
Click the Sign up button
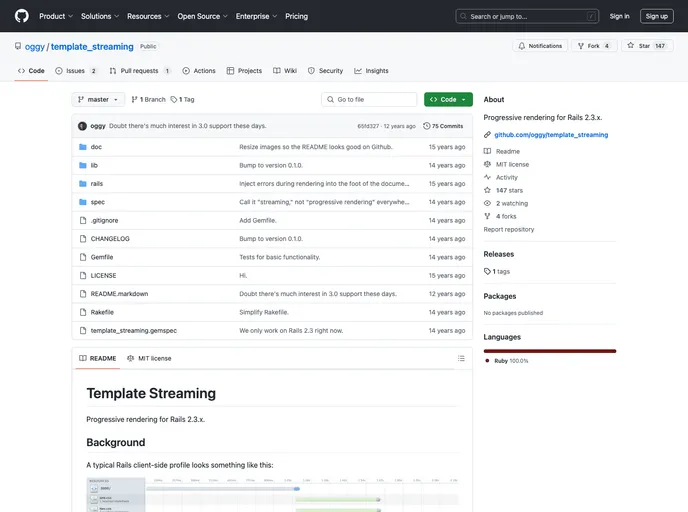tap(656, 16)
